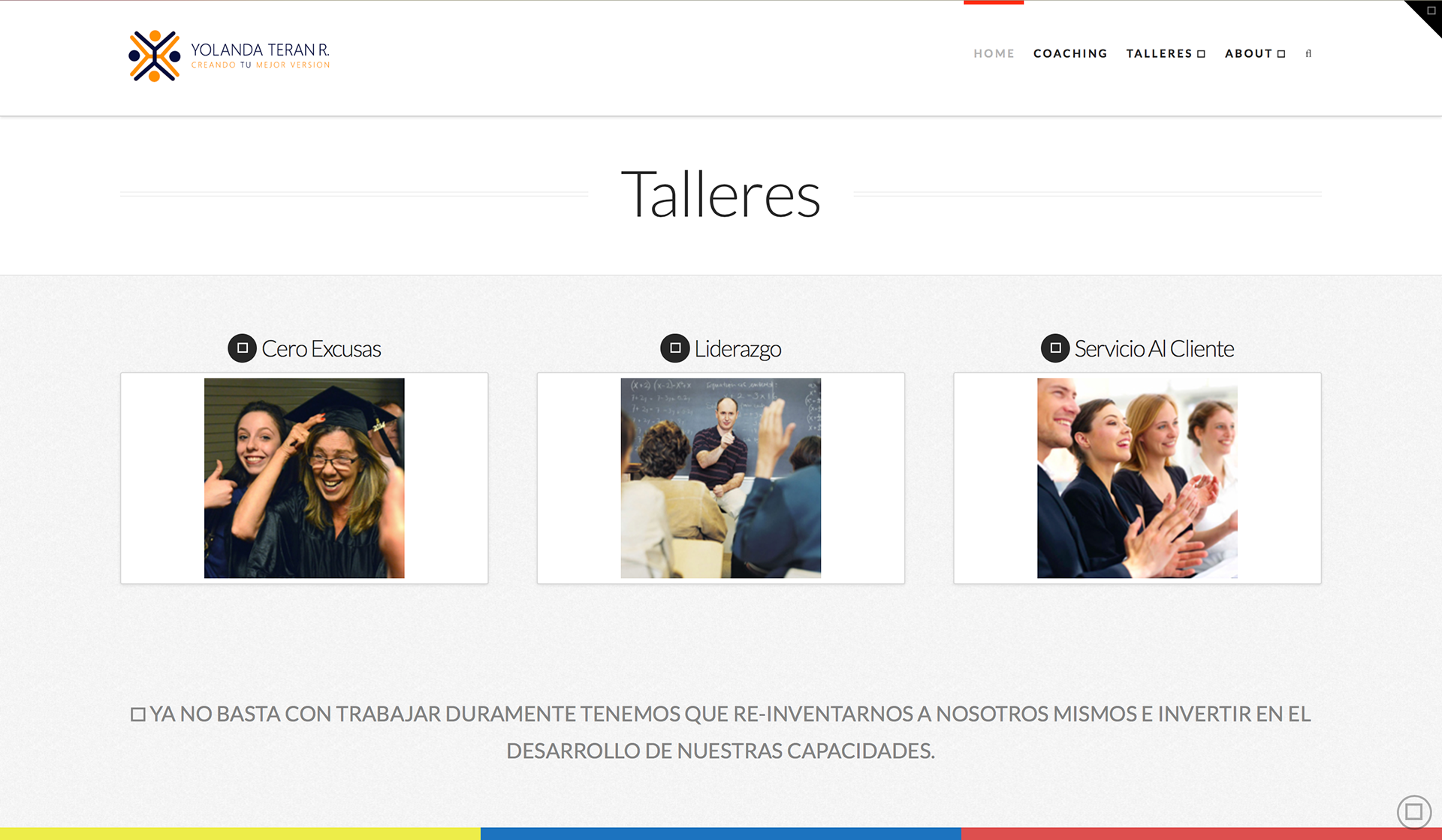Toggle the black top-right corner widget
This screenshot has width=1442, height=840.
click(x=1425, y=15)
